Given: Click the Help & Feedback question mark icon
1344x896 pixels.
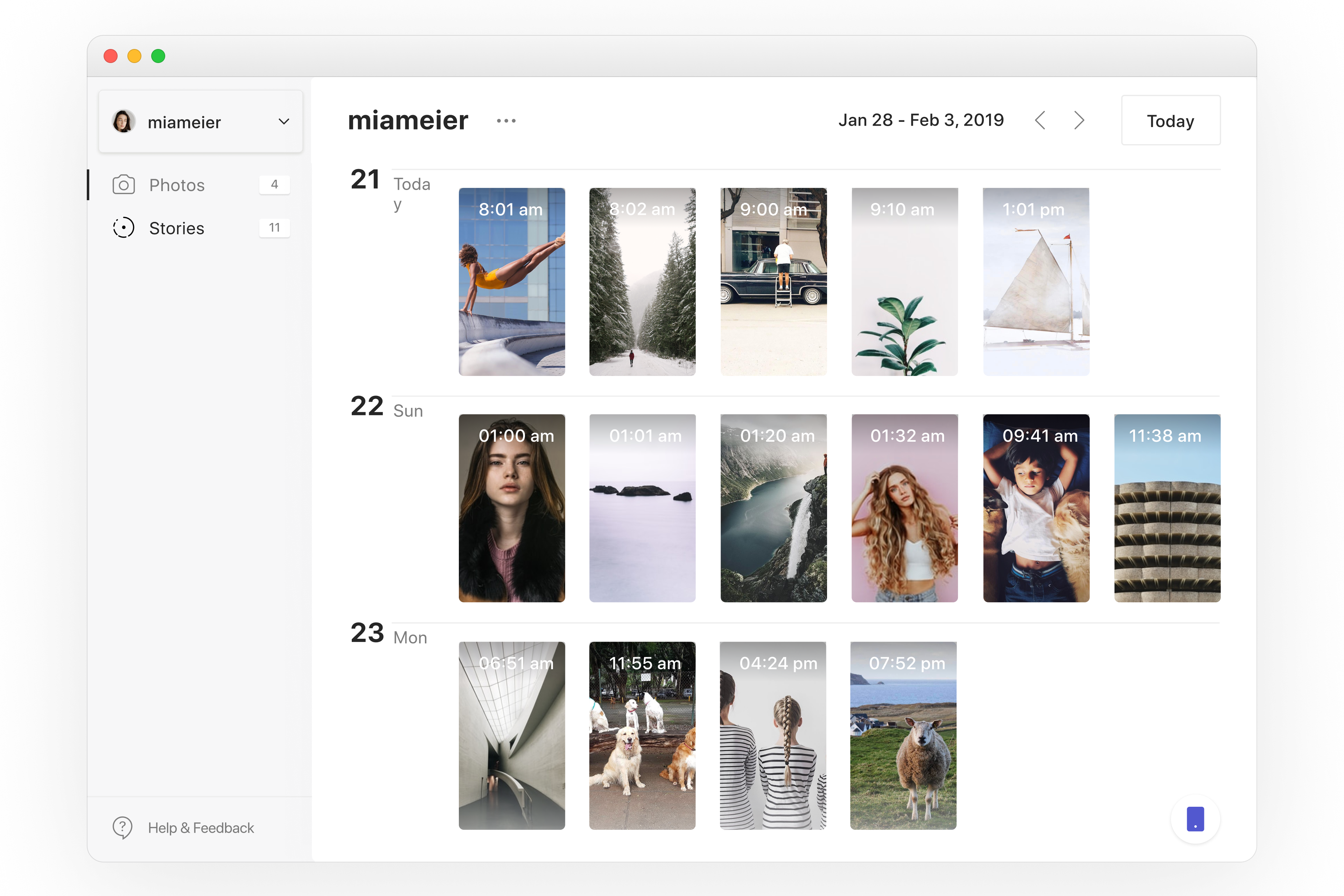Looking at the screenshot, I should (122, 827).
